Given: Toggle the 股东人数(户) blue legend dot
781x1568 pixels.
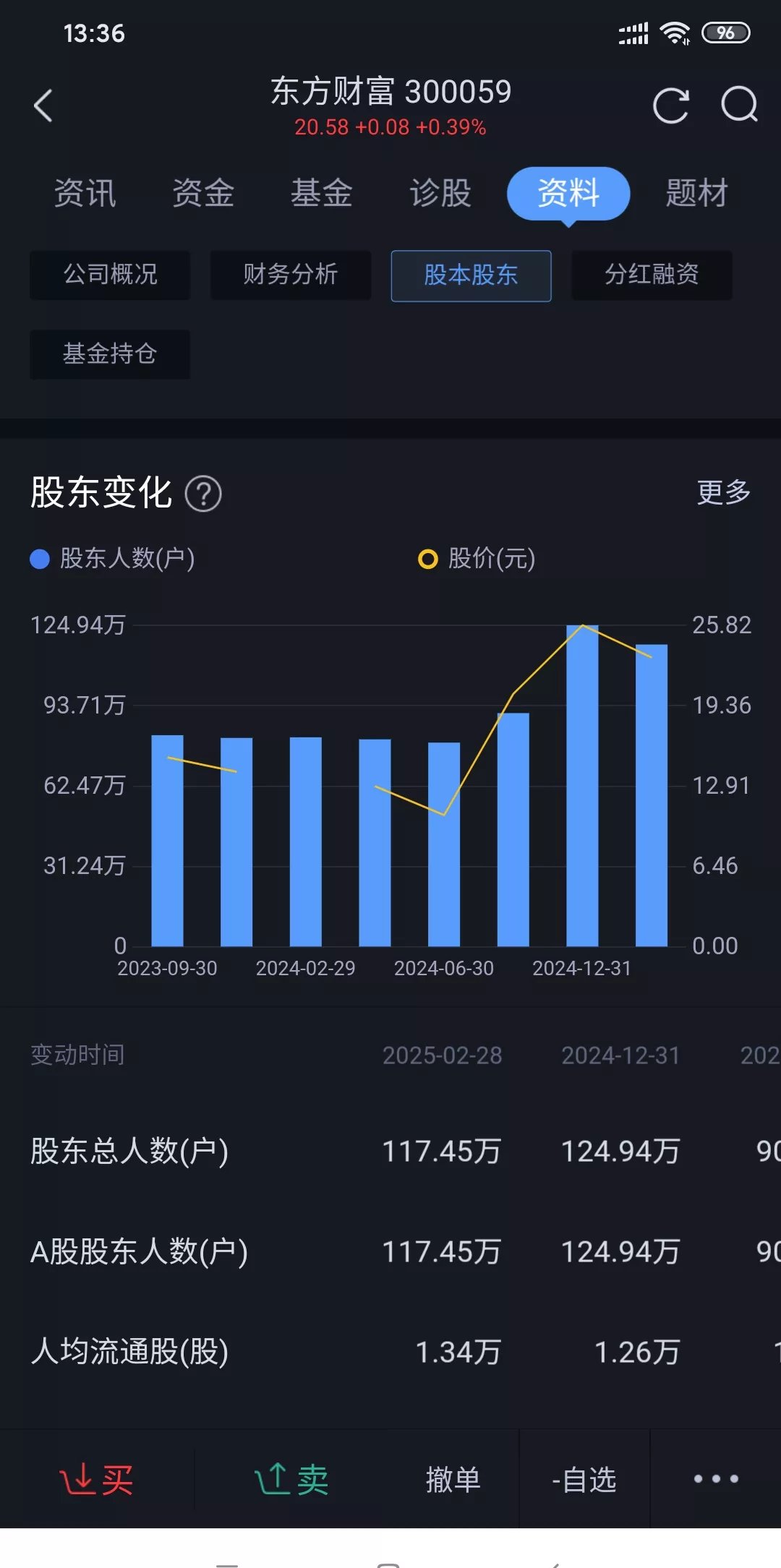Looking at the screenshot, I should click(x=40, y=559).
